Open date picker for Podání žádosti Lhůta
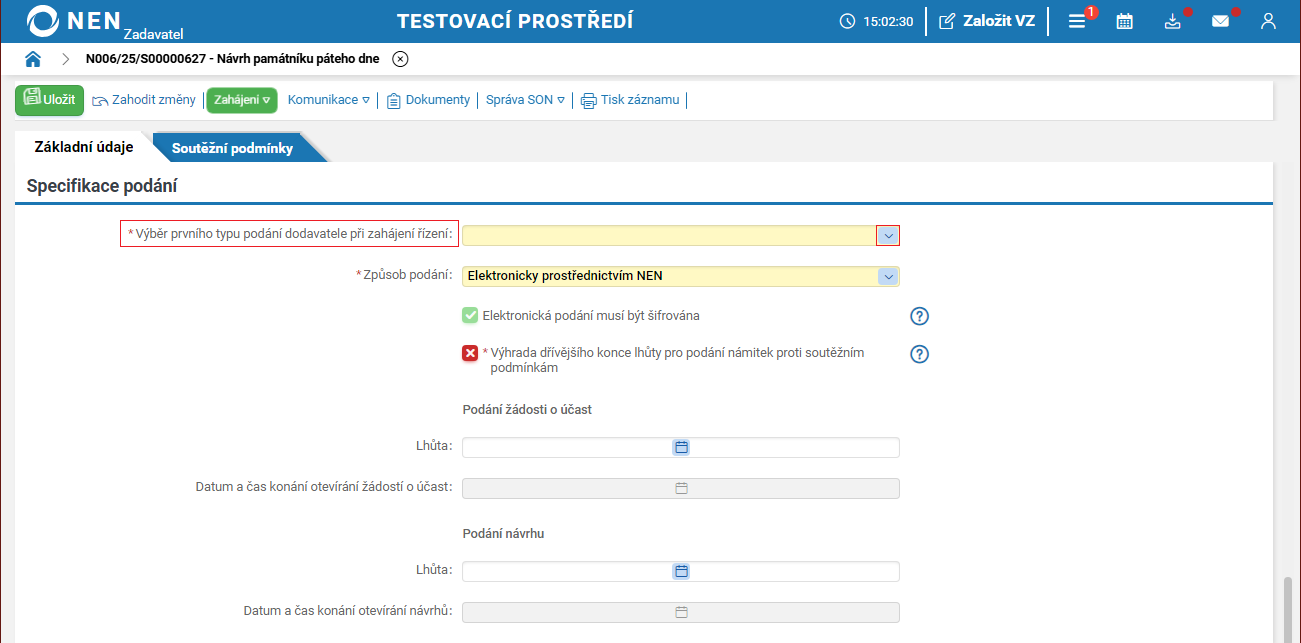This screenshot has height=643, width=1301. pyautogui.click(x=681, y=447)
